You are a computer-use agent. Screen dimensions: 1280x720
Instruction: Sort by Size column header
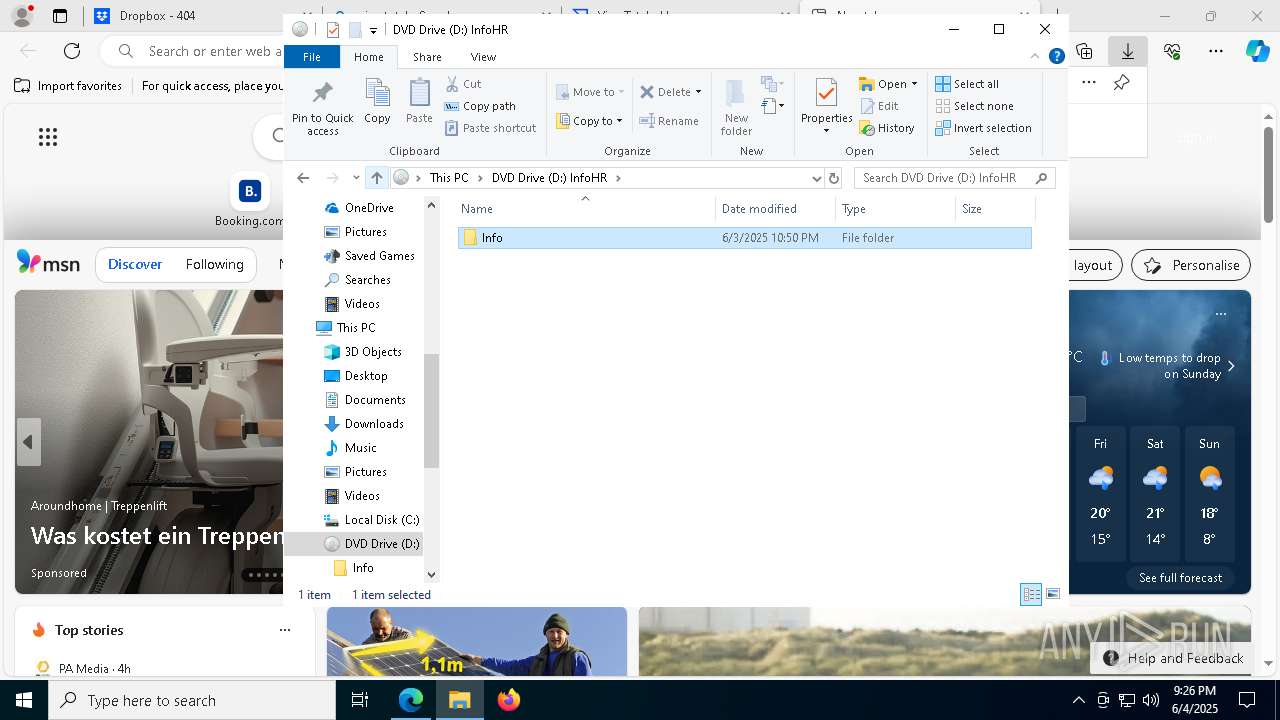coord(995,209)
